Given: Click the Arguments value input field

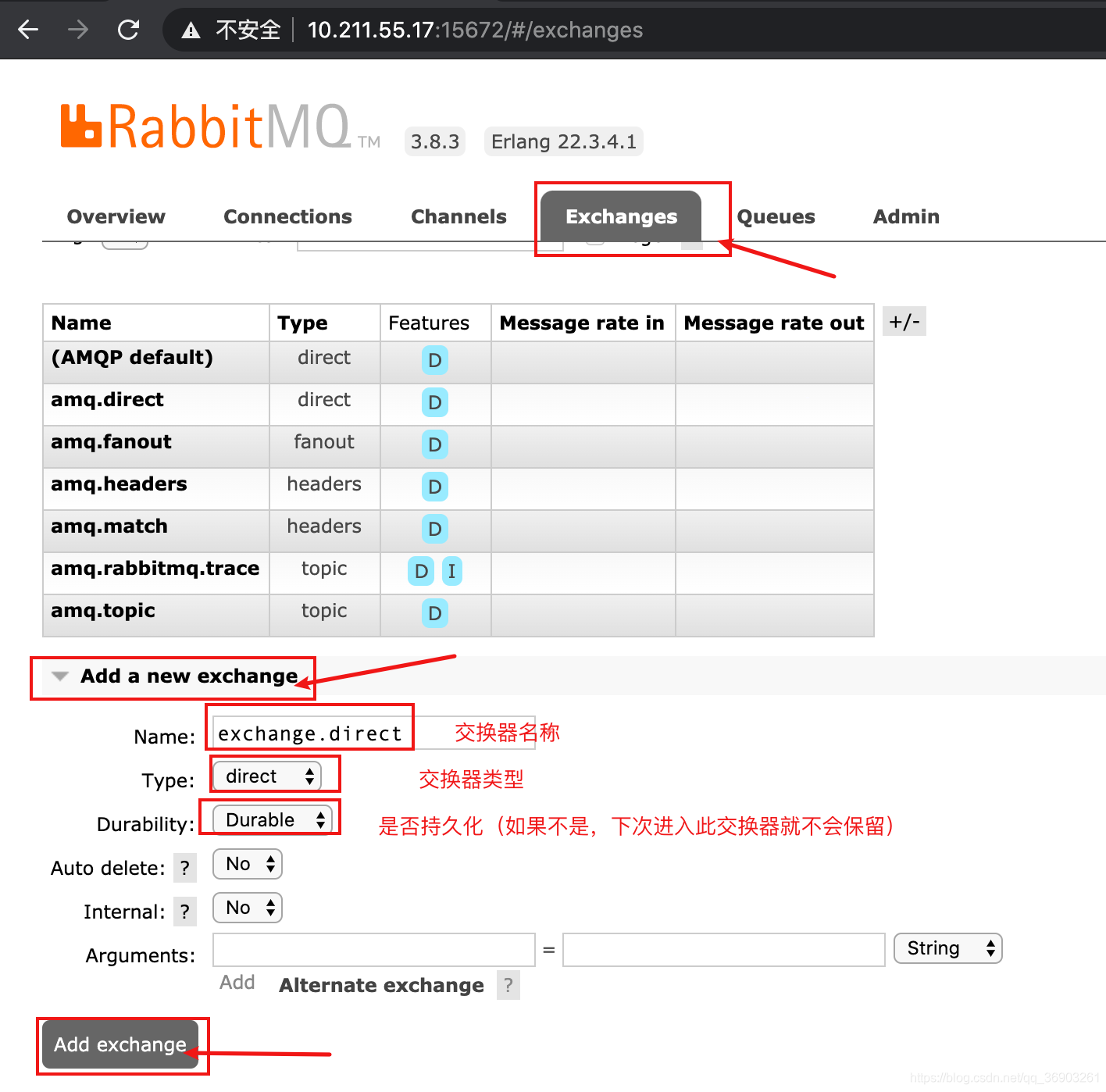Looking at the screenshot, I should 723,949.
